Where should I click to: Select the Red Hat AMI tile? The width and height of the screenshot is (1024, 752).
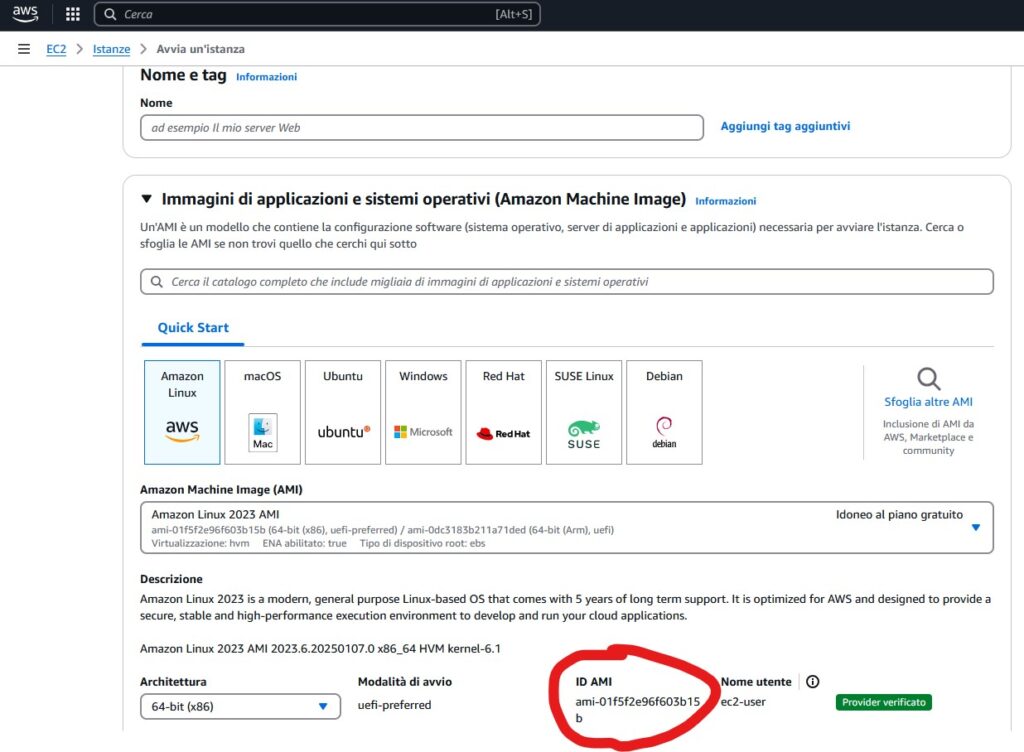(504, 412)
